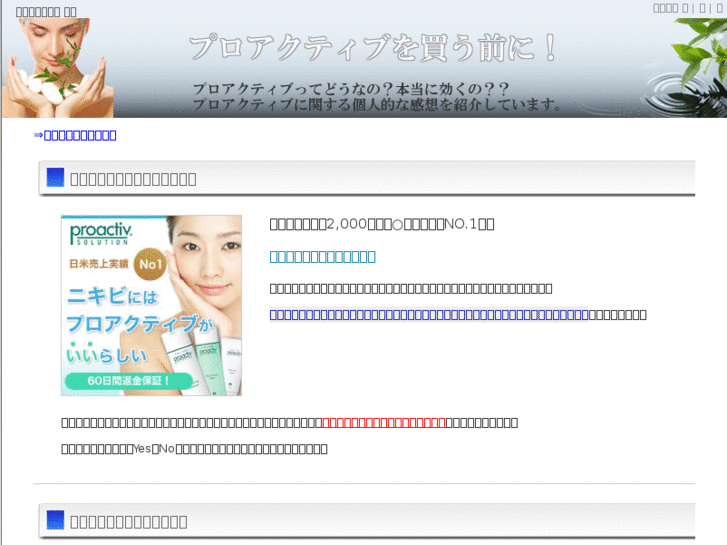Click the 60日間返金保証 button in the ad
The height and width of the screenshot is (545, 727).
128,381
